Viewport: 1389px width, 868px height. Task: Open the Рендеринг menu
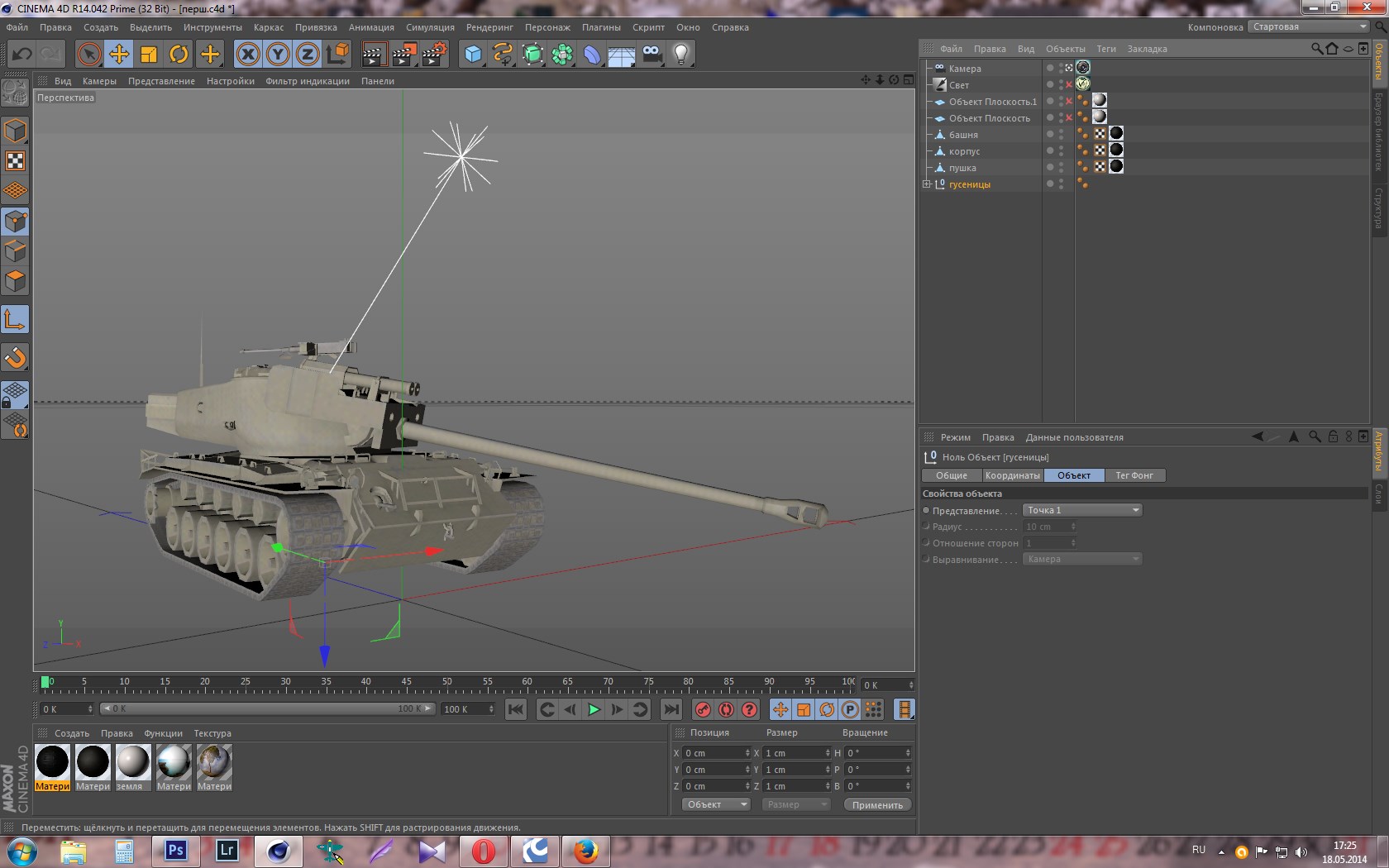point(489,27)
